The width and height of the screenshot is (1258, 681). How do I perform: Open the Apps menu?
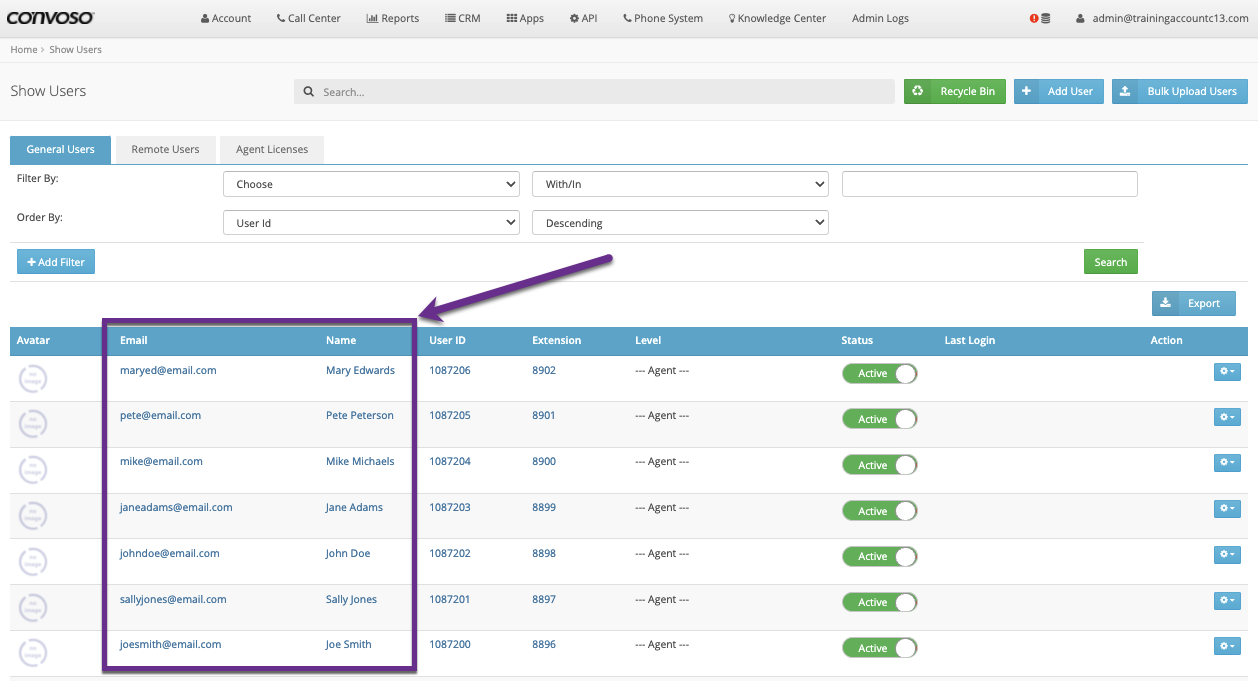click(525, 18)
